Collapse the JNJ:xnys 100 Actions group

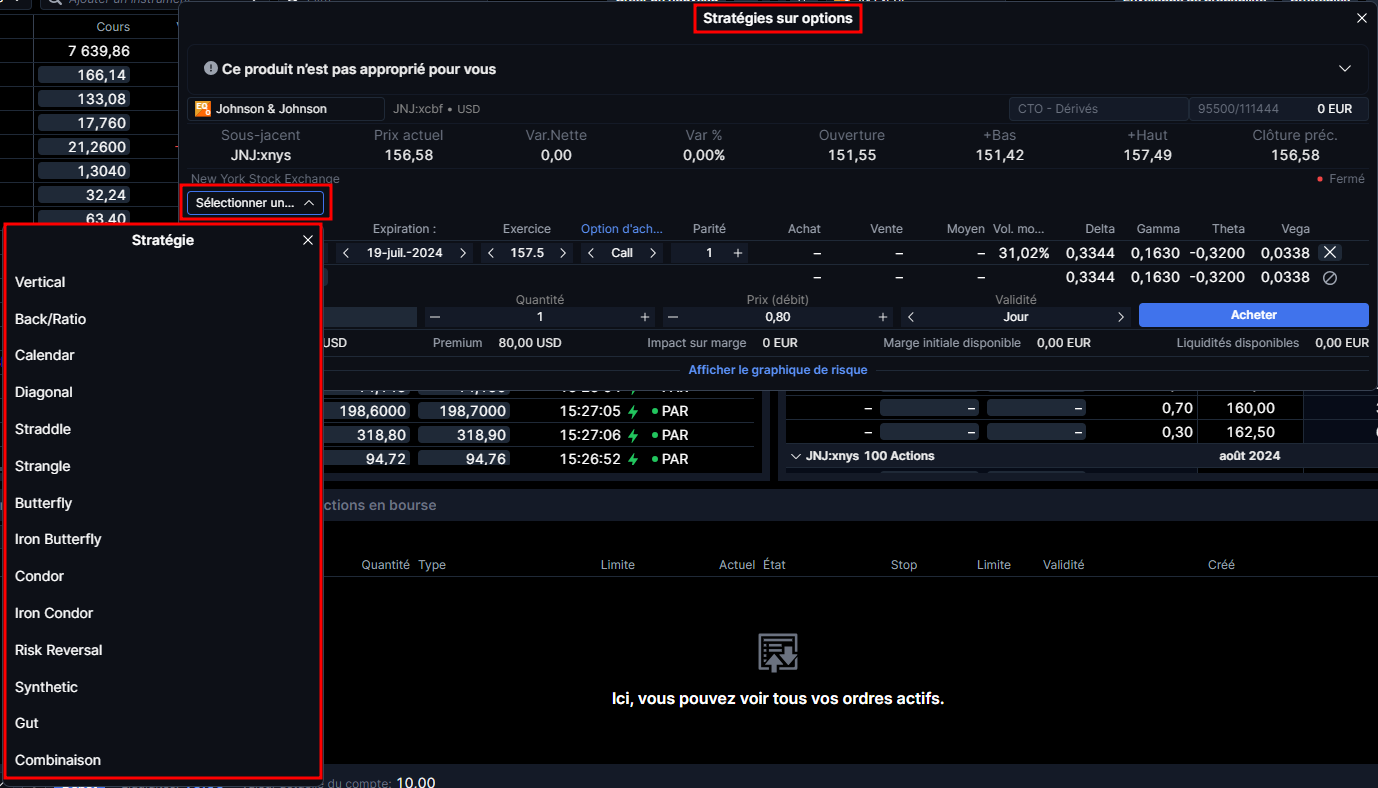click(796, 456)
